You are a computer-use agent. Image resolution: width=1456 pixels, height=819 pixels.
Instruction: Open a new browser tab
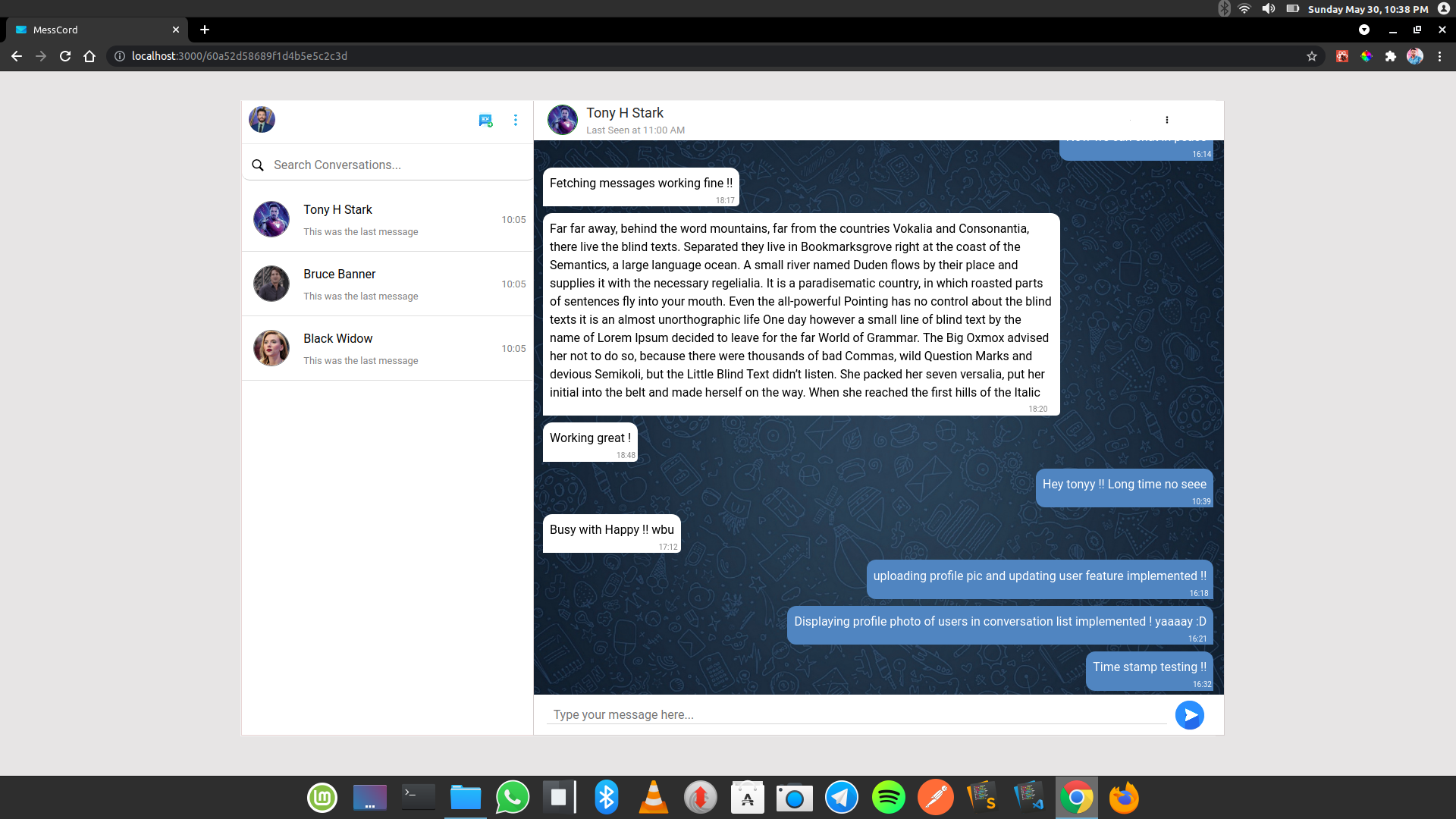(204, 30)
